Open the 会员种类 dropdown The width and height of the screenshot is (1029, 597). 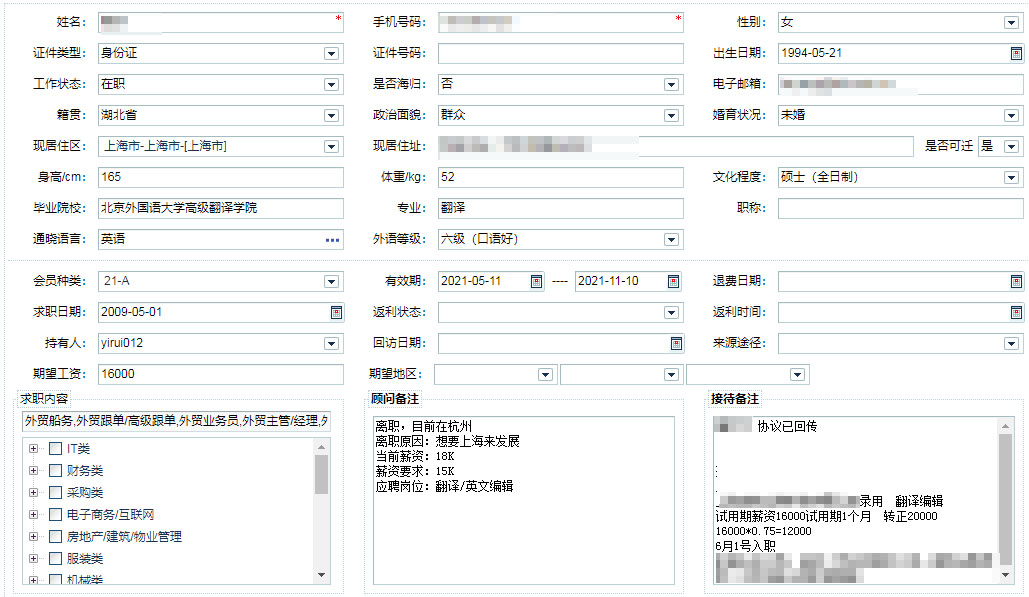click(x=331, y=281)
